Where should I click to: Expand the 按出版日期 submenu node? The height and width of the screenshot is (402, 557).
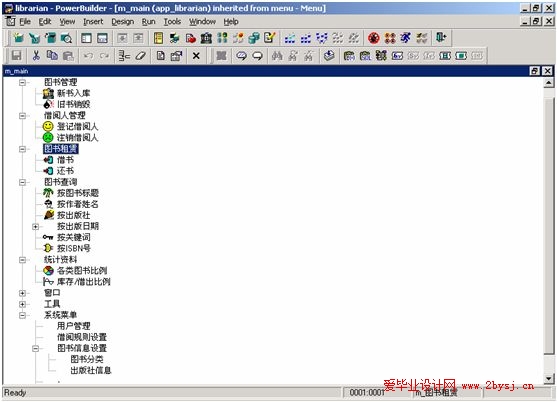pos(36,226)
